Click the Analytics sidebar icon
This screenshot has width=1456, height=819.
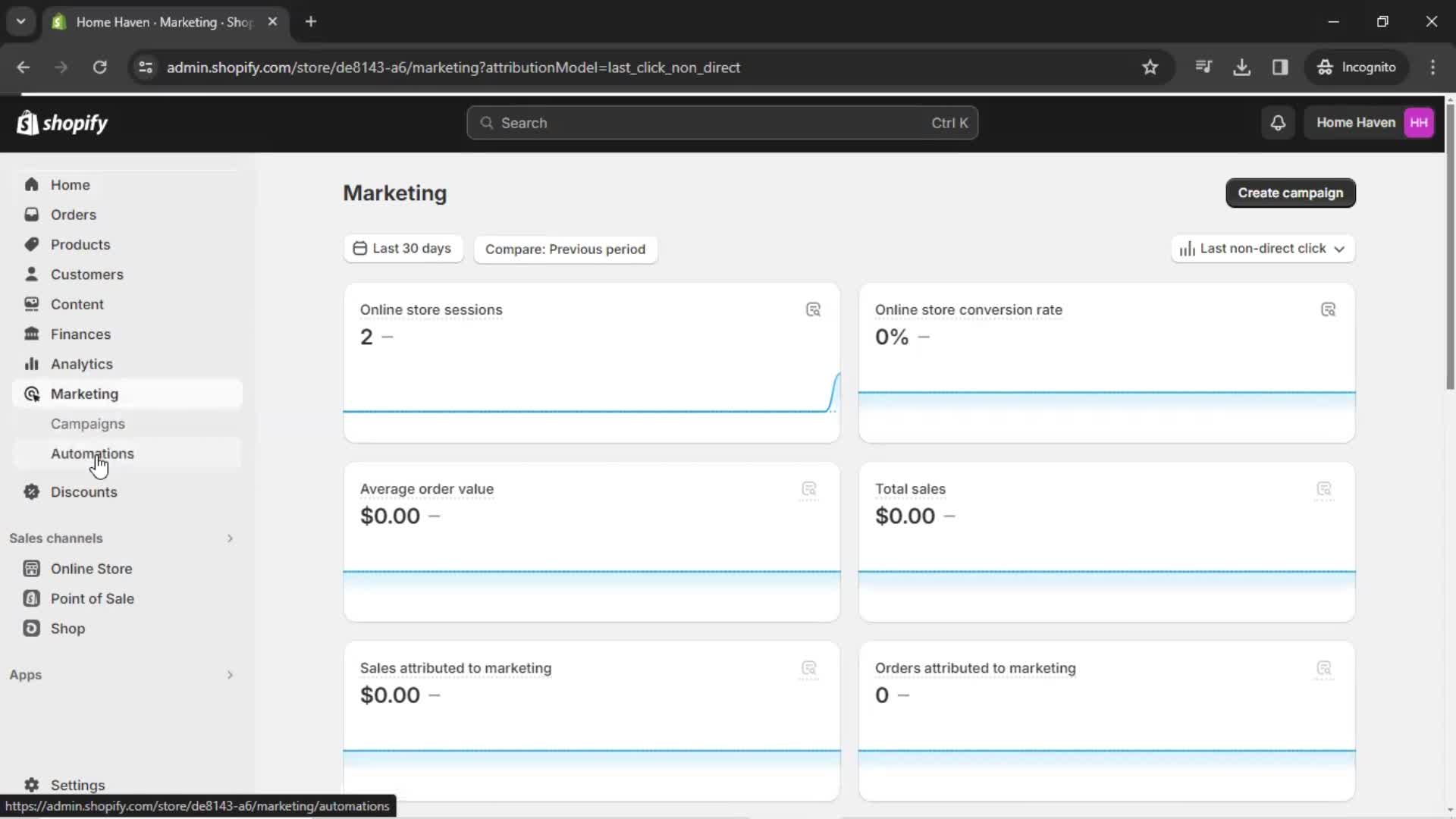tap(33, 364)
